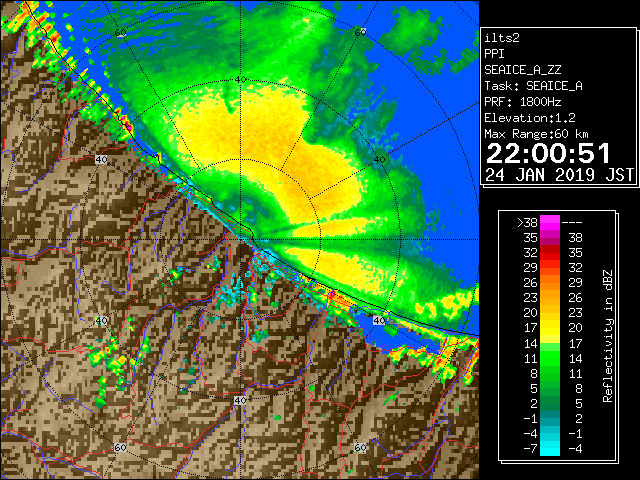The width and height of the screenshot is (640, 480).
Task: Click the 40 ring label near southeast coast
Action: tap(379, 320)
